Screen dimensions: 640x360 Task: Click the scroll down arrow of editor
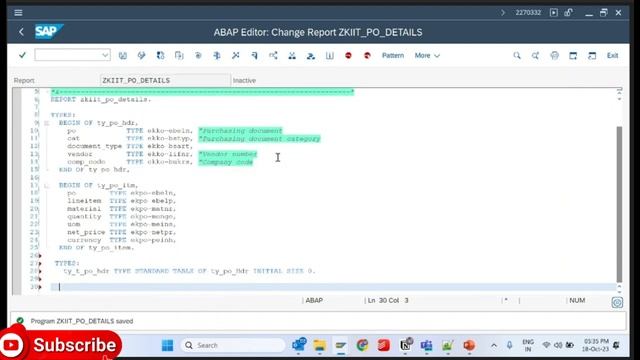(619, 291)
